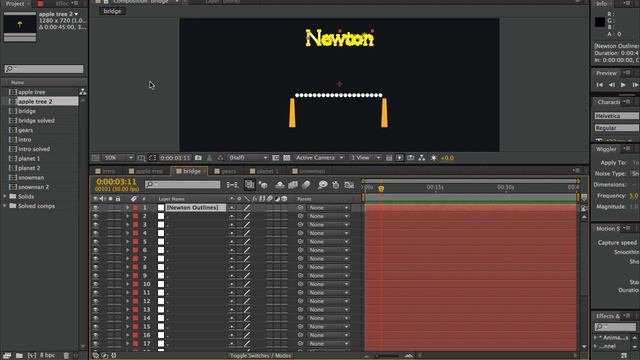Click the live update icon in timeline

coord(249,185)
